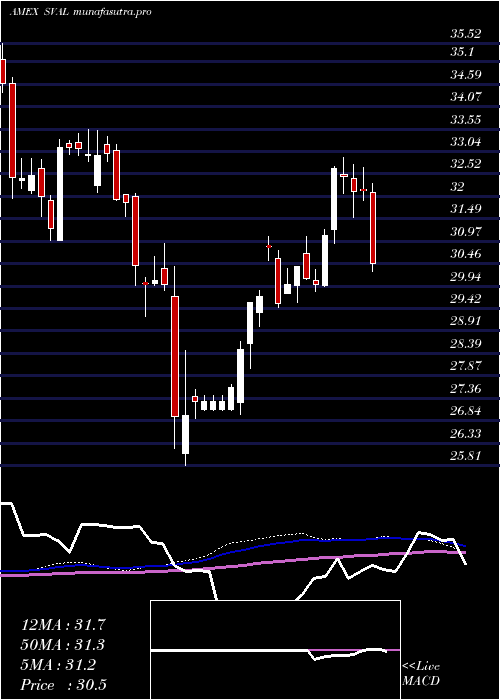Click the 30.46 price axis label

[x=466, y=254]
